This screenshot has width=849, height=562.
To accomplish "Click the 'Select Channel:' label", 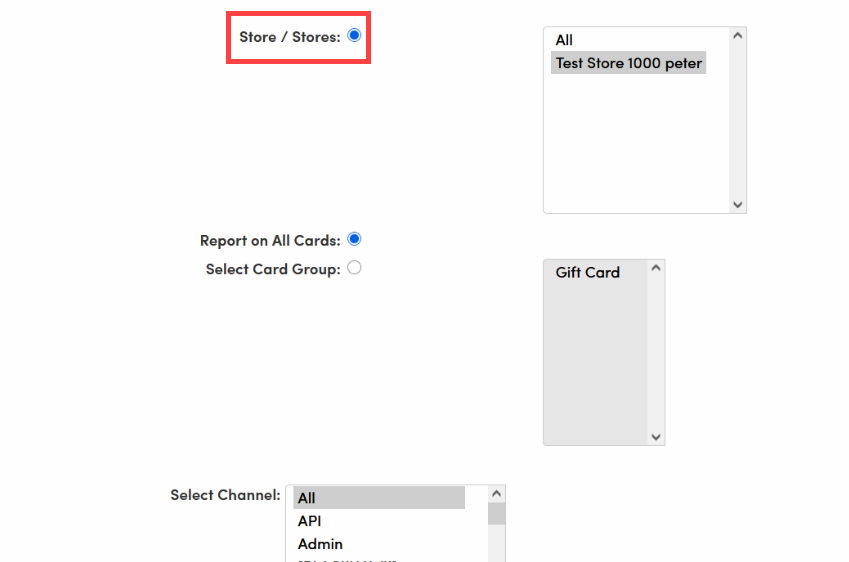I will click(225, 495).
